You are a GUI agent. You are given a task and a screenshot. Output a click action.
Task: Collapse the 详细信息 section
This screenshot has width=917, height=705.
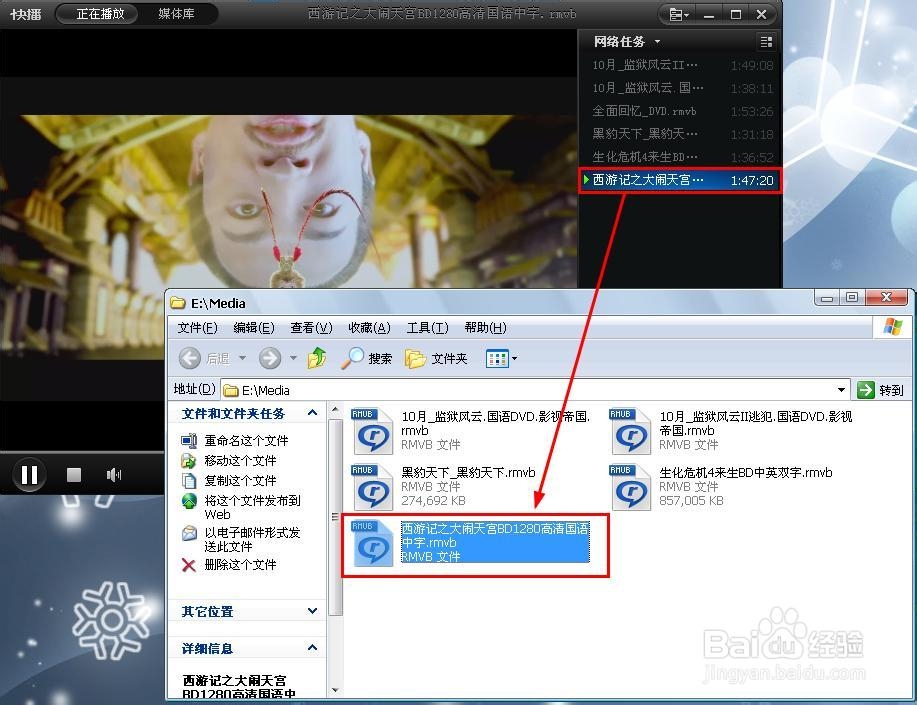(x=313, y=648)
